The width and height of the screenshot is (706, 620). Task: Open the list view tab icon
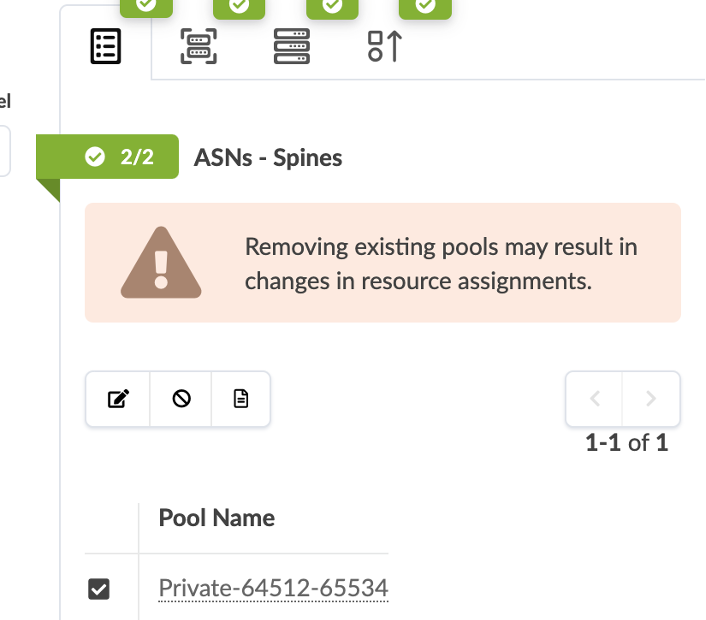pos(106,47)
